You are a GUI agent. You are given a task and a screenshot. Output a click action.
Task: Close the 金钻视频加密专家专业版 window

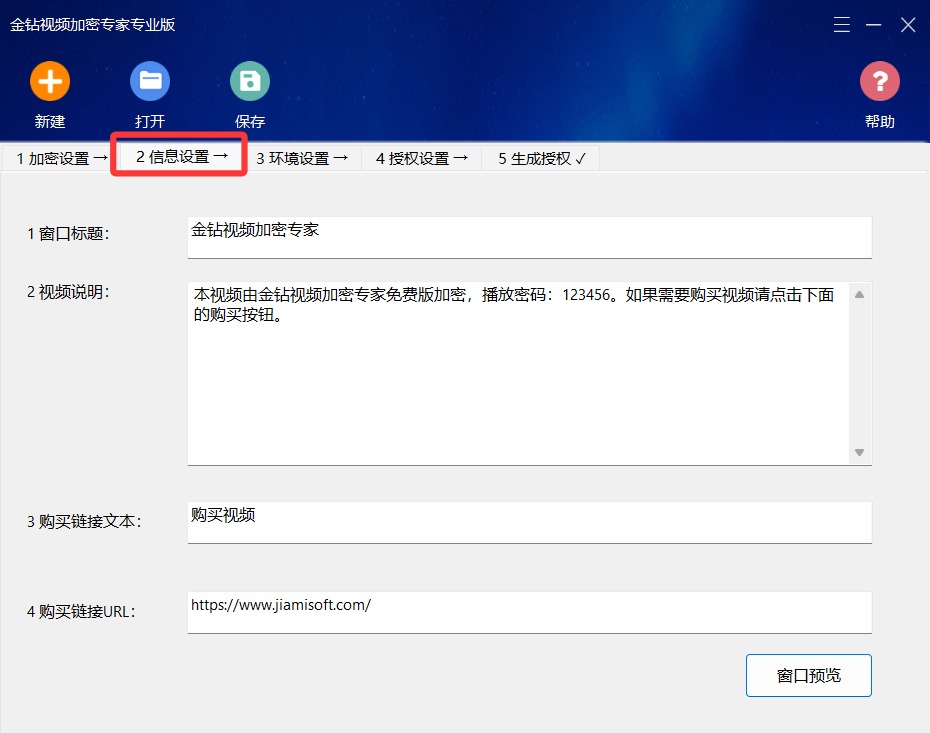coord(908,25)
